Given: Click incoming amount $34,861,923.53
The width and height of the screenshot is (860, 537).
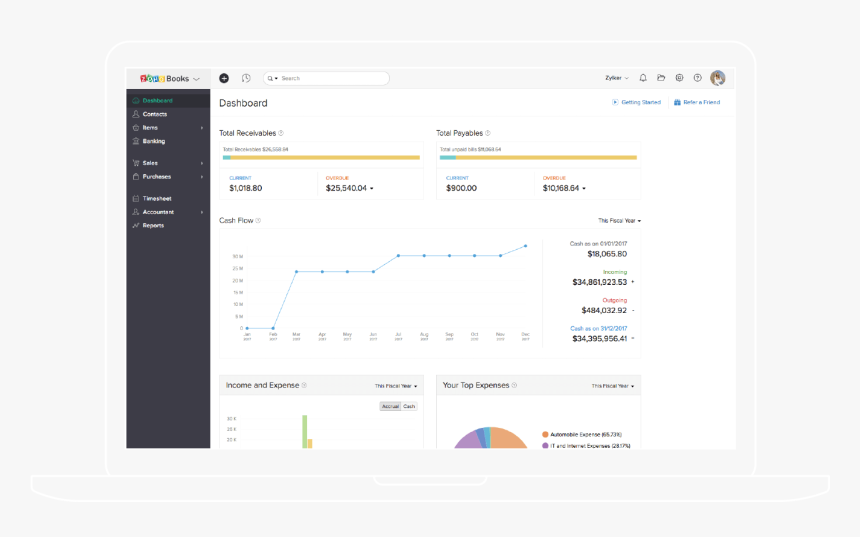Looking at the screenshot, I should click(599, 282).
